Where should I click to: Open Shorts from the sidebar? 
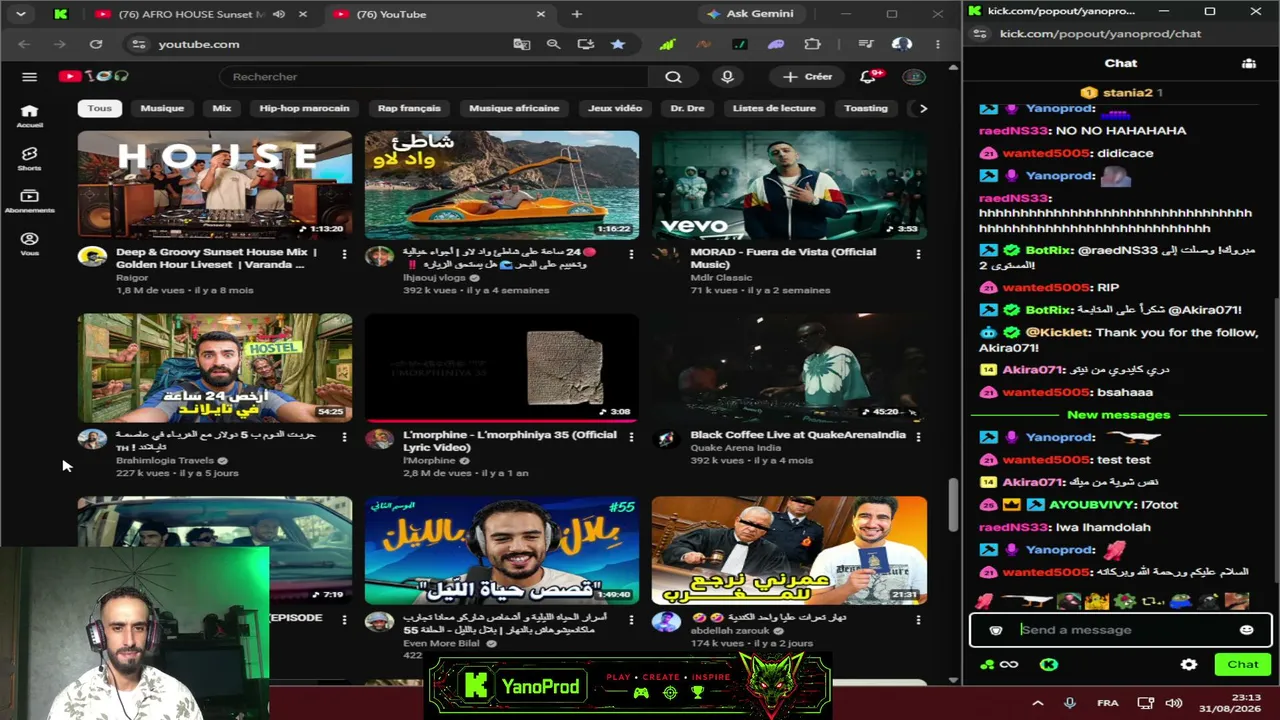click(x=29, y=159)
